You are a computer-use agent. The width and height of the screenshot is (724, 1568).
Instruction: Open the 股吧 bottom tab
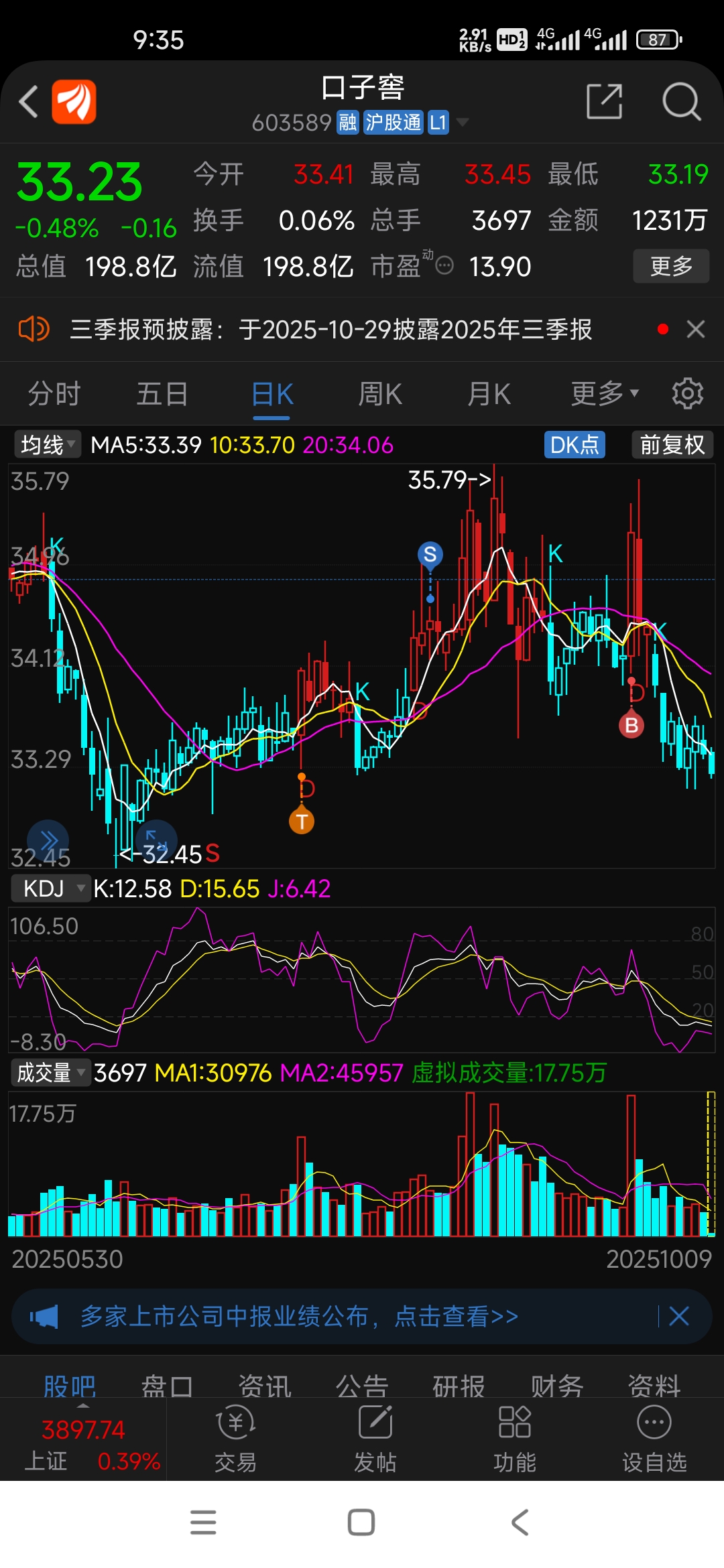point(70,1386)
